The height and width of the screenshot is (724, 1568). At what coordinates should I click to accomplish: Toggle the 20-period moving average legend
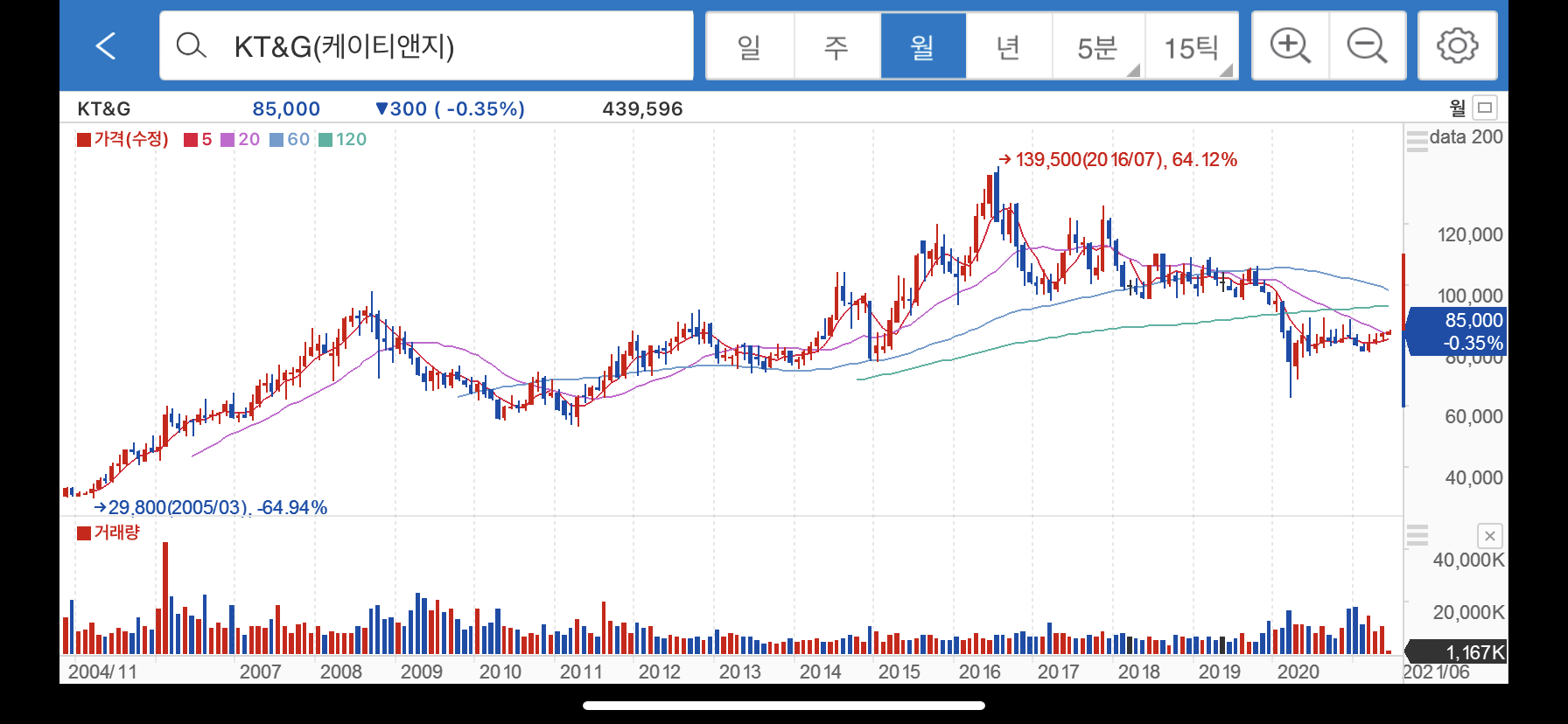click(241, 139)
